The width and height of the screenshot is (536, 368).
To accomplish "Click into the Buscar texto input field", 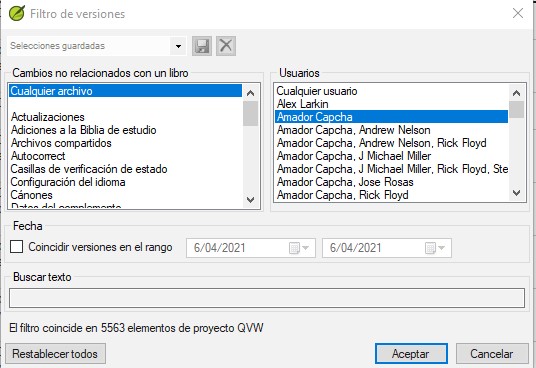I will 267,298.
